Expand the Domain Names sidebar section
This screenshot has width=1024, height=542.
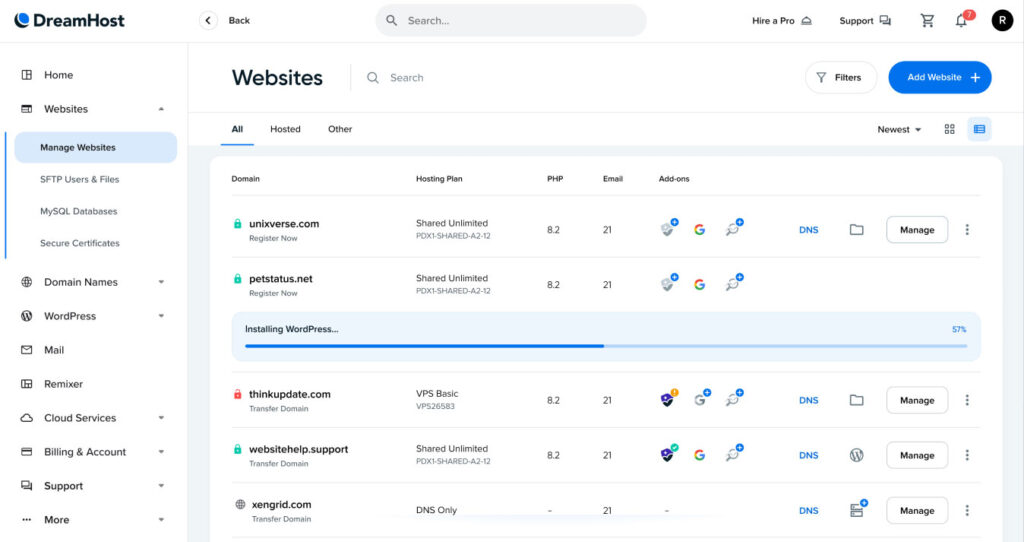[x=161, y=282]
